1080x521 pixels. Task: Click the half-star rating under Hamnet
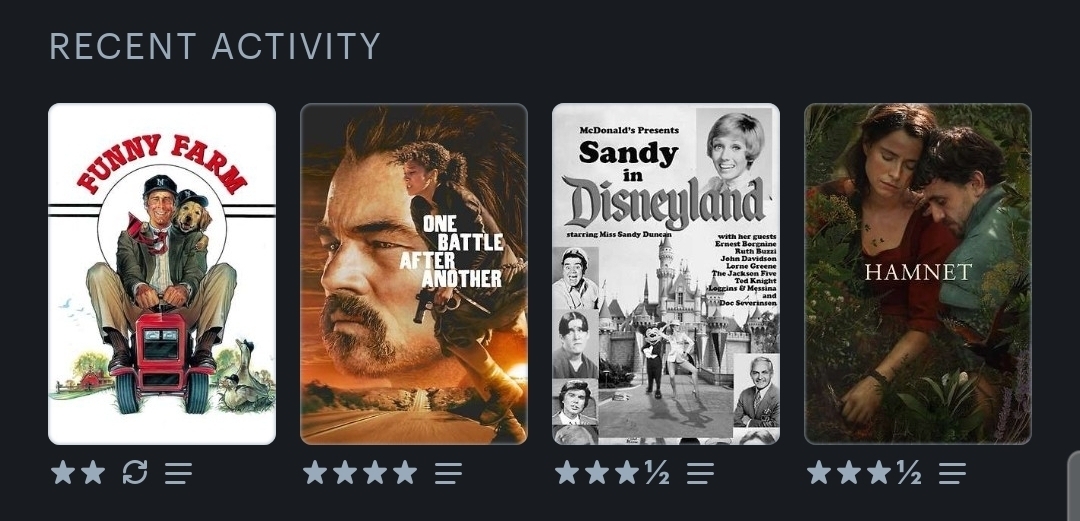(x=909, y=473)
